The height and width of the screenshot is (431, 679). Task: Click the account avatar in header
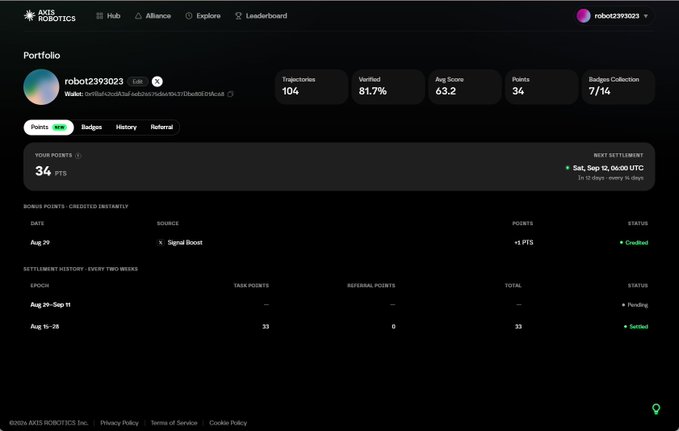[x=583, y=16]
